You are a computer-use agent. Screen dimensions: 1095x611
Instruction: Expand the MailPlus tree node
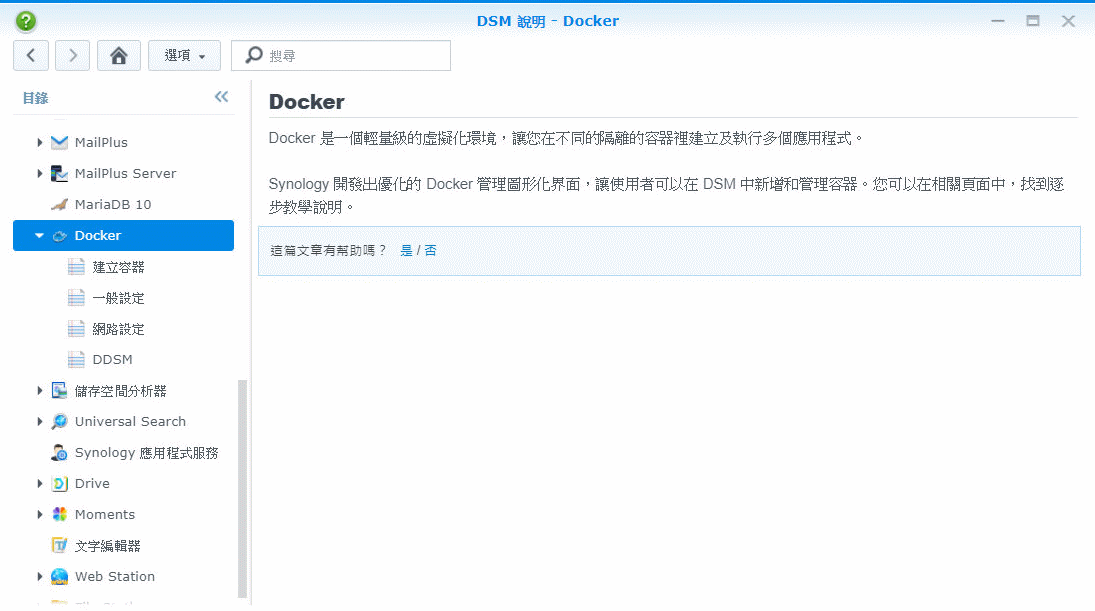(x=40, y=142)
